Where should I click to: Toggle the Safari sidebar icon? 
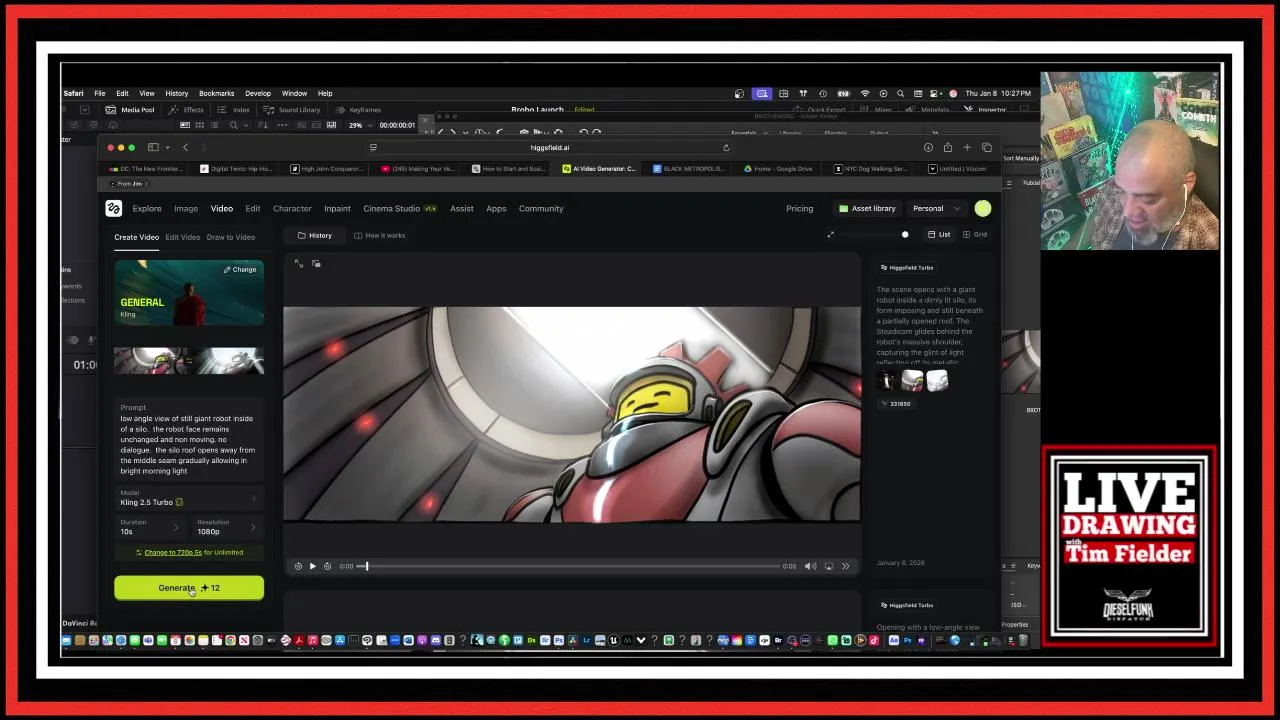tap(153, 147)
